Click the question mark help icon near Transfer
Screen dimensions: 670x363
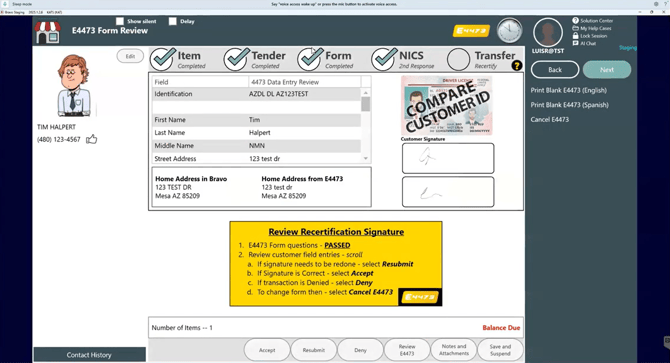tap(517, 66)
